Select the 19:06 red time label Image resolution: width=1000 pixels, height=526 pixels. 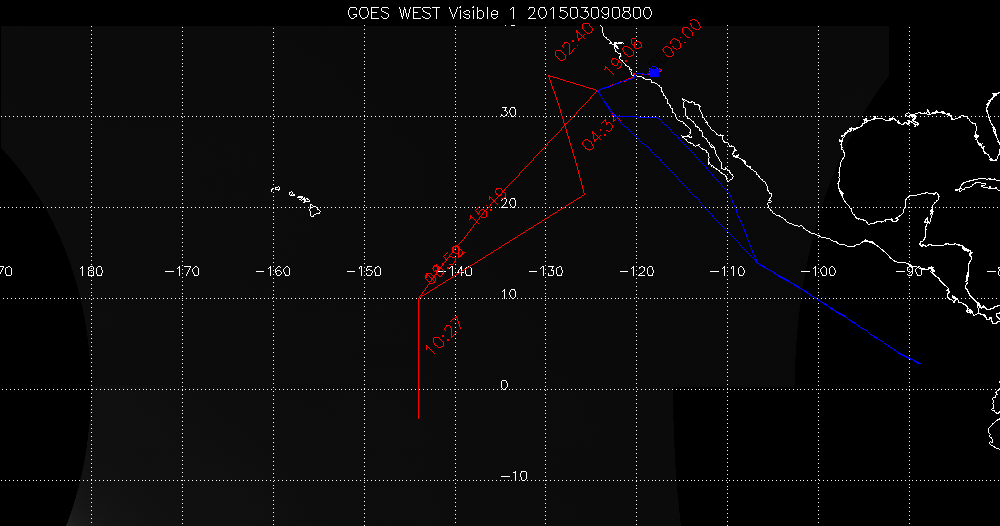(x=623, y=57)
